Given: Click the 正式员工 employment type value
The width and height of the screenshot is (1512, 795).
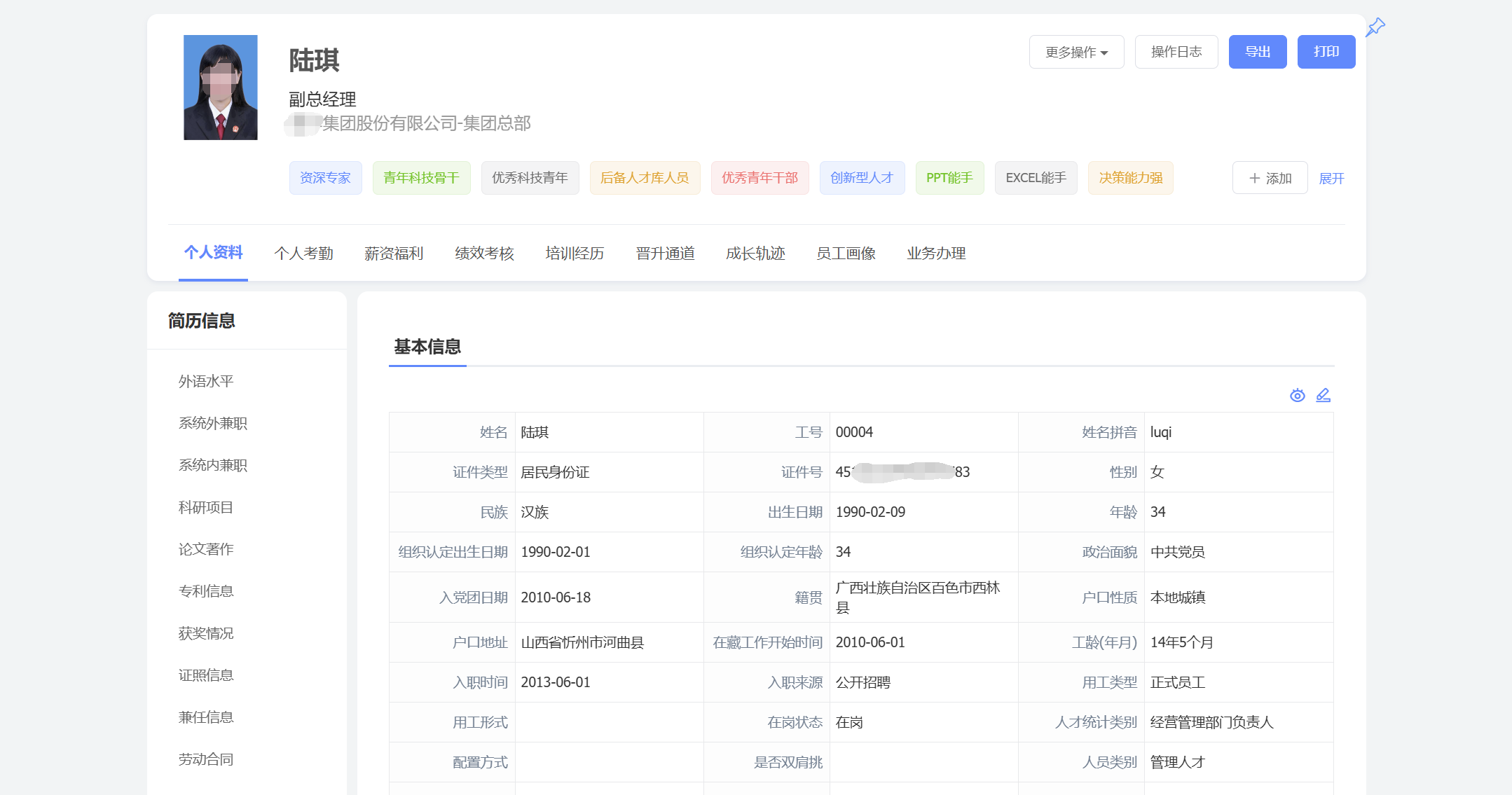Looking at the screenshot, I should point(1177,682).
